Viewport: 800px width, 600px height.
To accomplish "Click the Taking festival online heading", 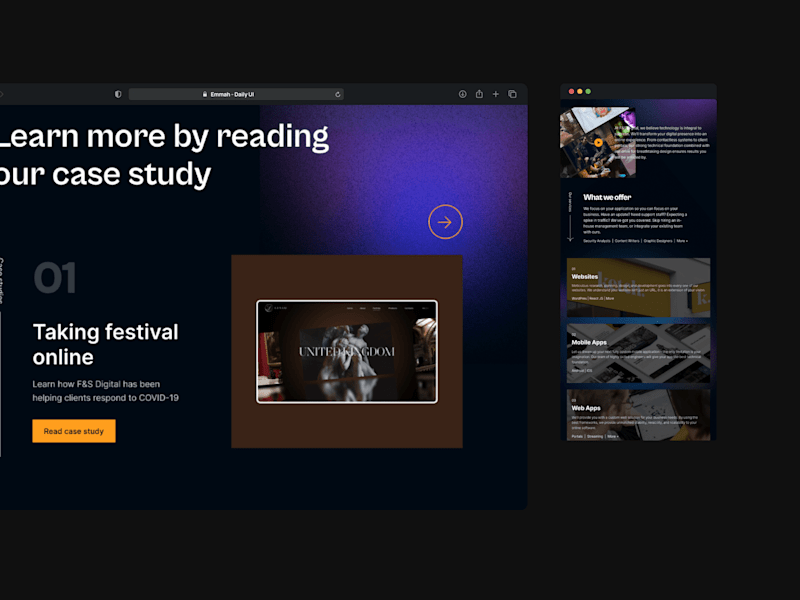I will [106, 344].
